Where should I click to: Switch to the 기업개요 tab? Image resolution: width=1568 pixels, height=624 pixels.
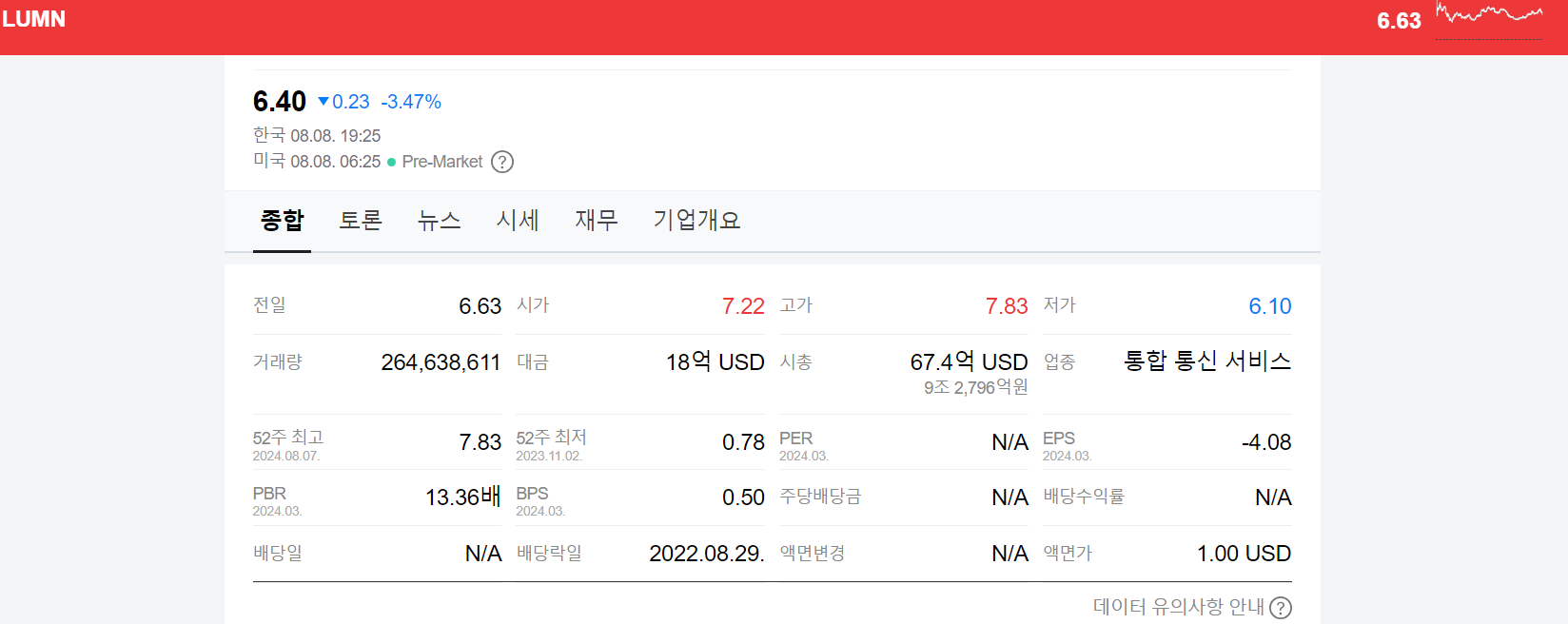click(x=696, y=221)
